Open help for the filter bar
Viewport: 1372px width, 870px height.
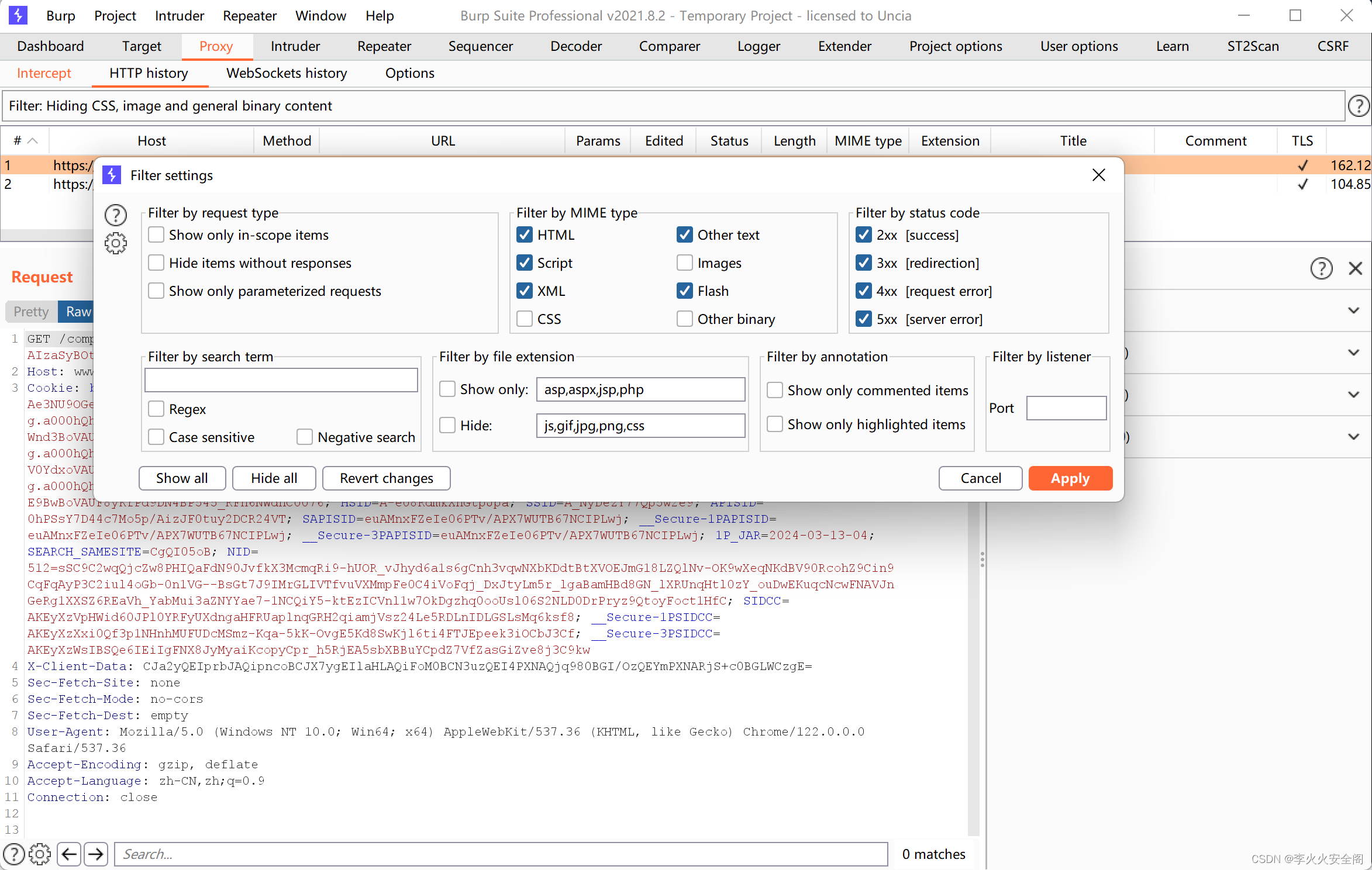tap(1358, 106)
